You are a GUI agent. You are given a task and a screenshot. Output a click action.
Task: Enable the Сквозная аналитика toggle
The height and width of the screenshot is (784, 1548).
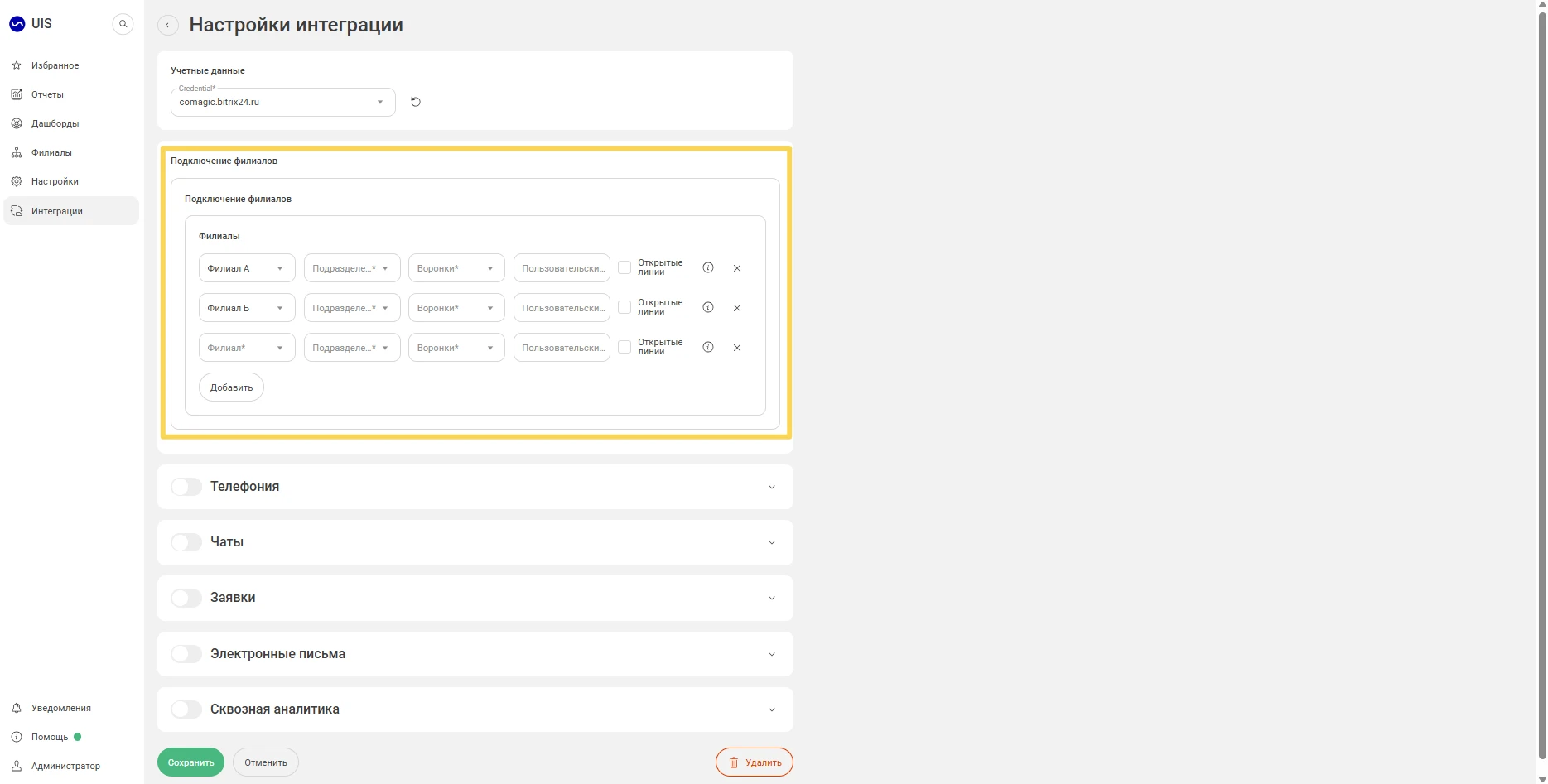tap(186, 709)
